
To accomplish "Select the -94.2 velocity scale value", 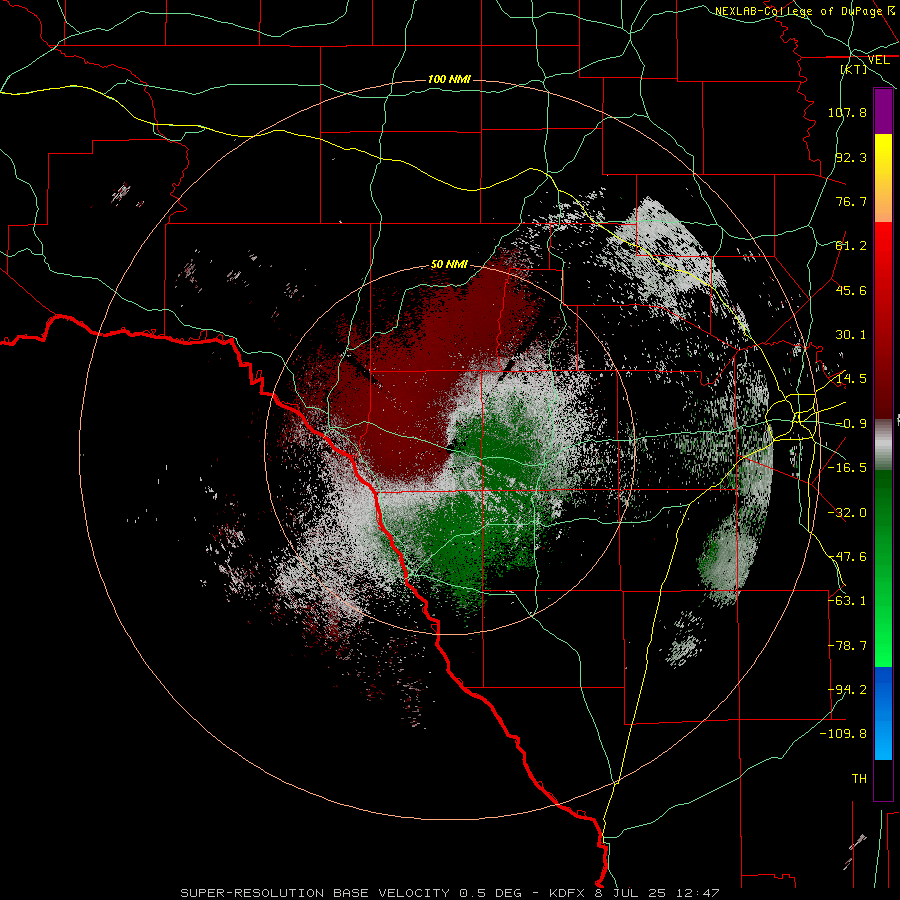I will (x=847, y=690).
